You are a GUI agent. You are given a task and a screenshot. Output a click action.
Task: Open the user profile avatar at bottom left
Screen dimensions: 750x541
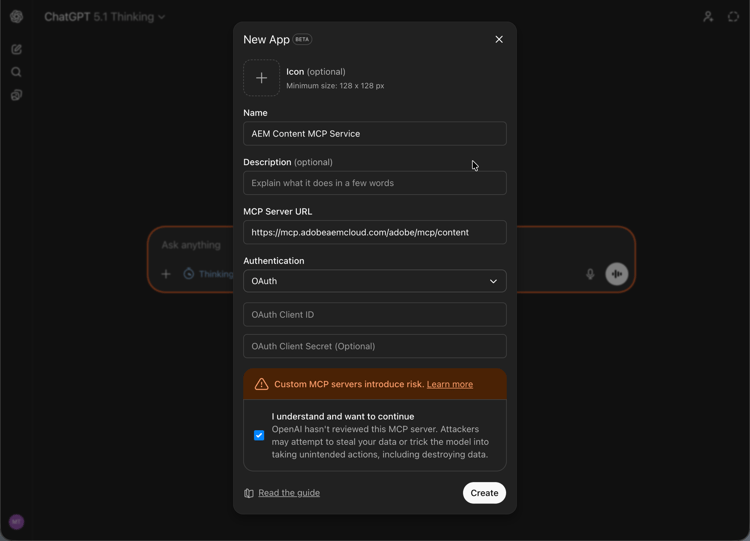[16, 522]
